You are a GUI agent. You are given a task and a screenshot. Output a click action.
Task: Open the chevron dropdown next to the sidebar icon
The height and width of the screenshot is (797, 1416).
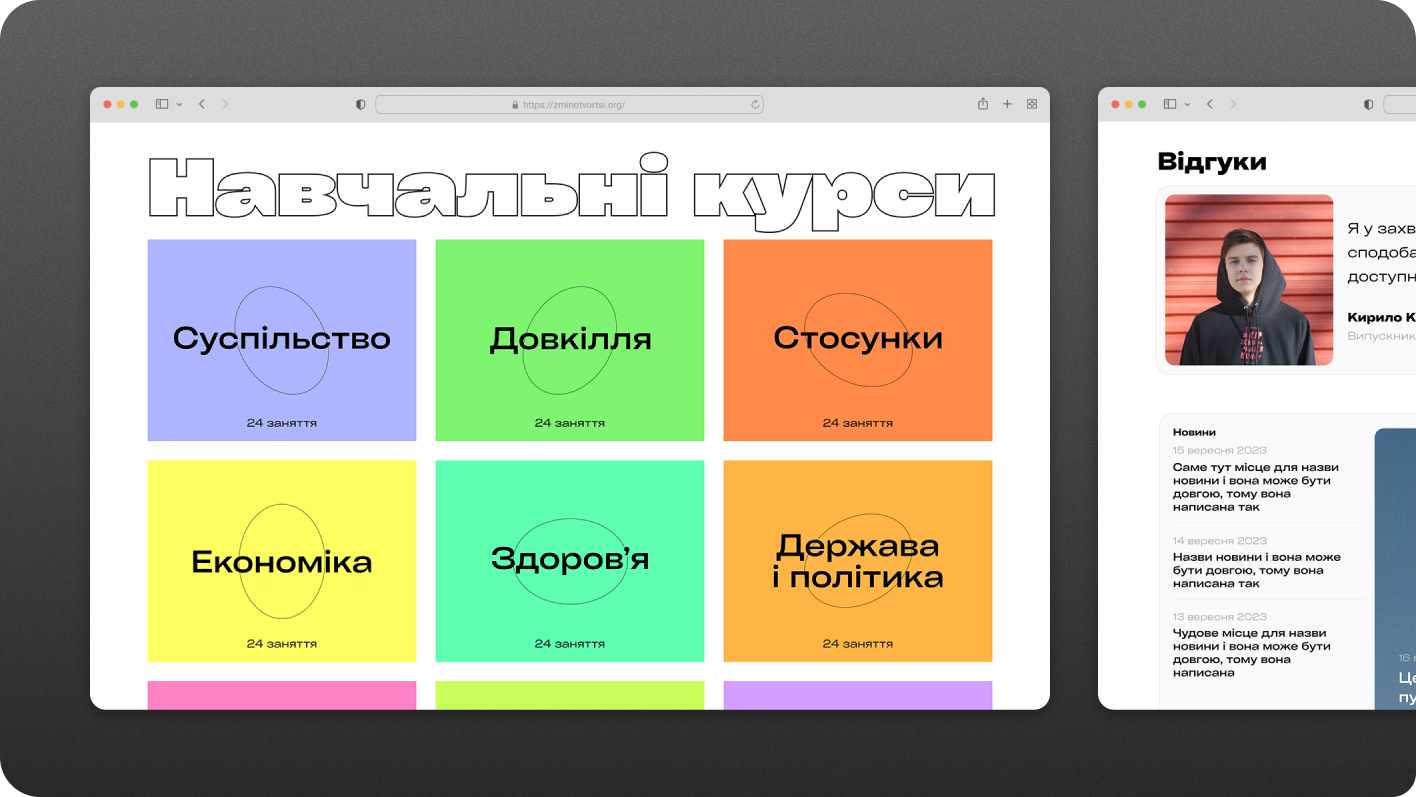click(x=177, y=103)
